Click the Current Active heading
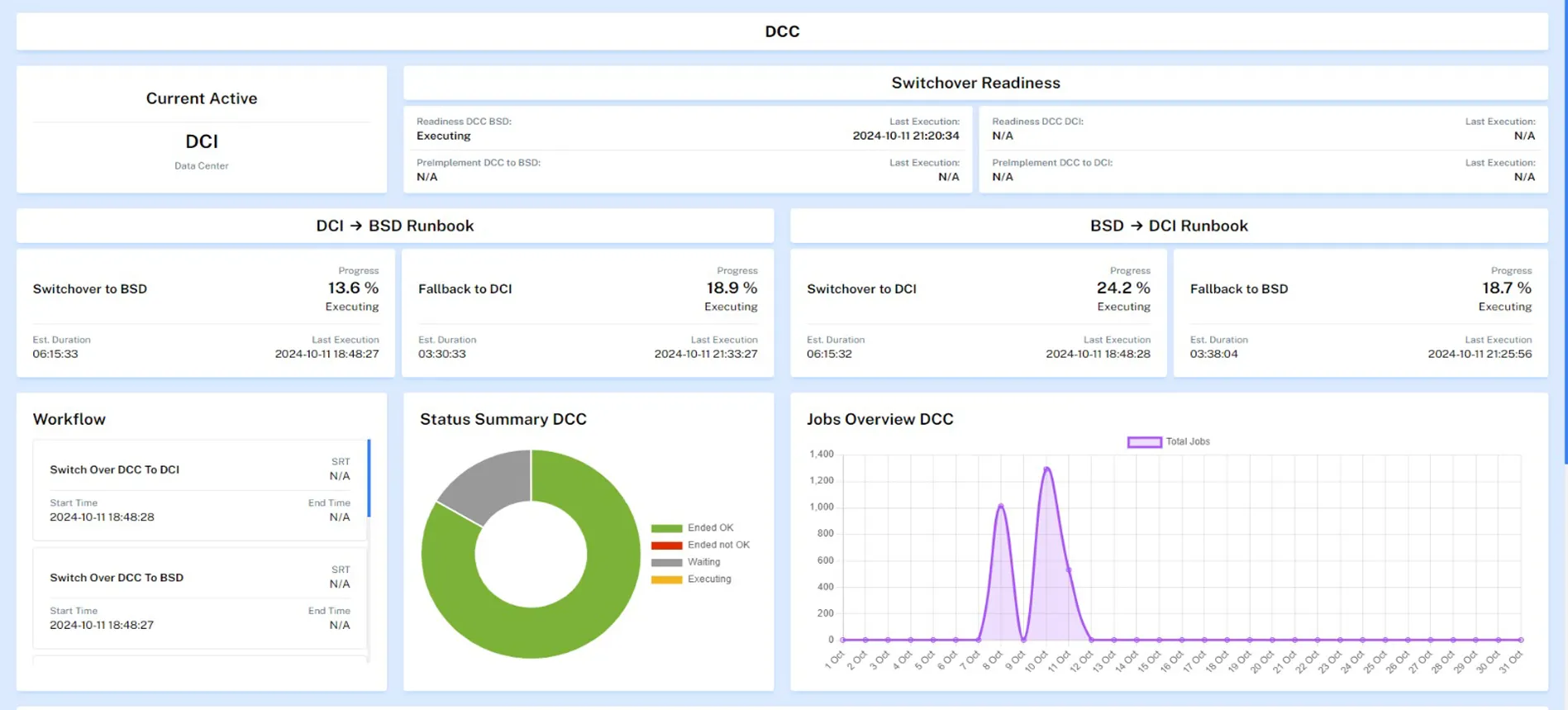This screenshot has height=710, width=1568. click(202, 98)
